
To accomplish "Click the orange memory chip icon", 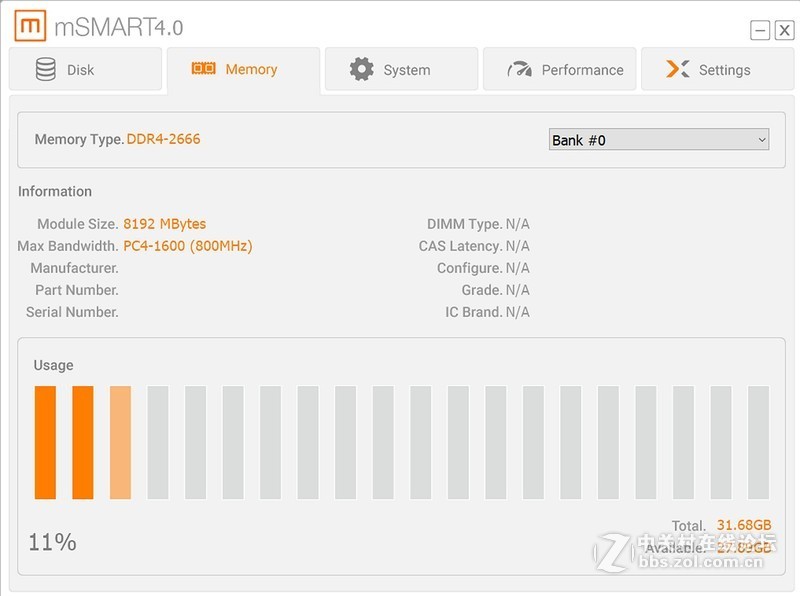I will coord(204,69).
